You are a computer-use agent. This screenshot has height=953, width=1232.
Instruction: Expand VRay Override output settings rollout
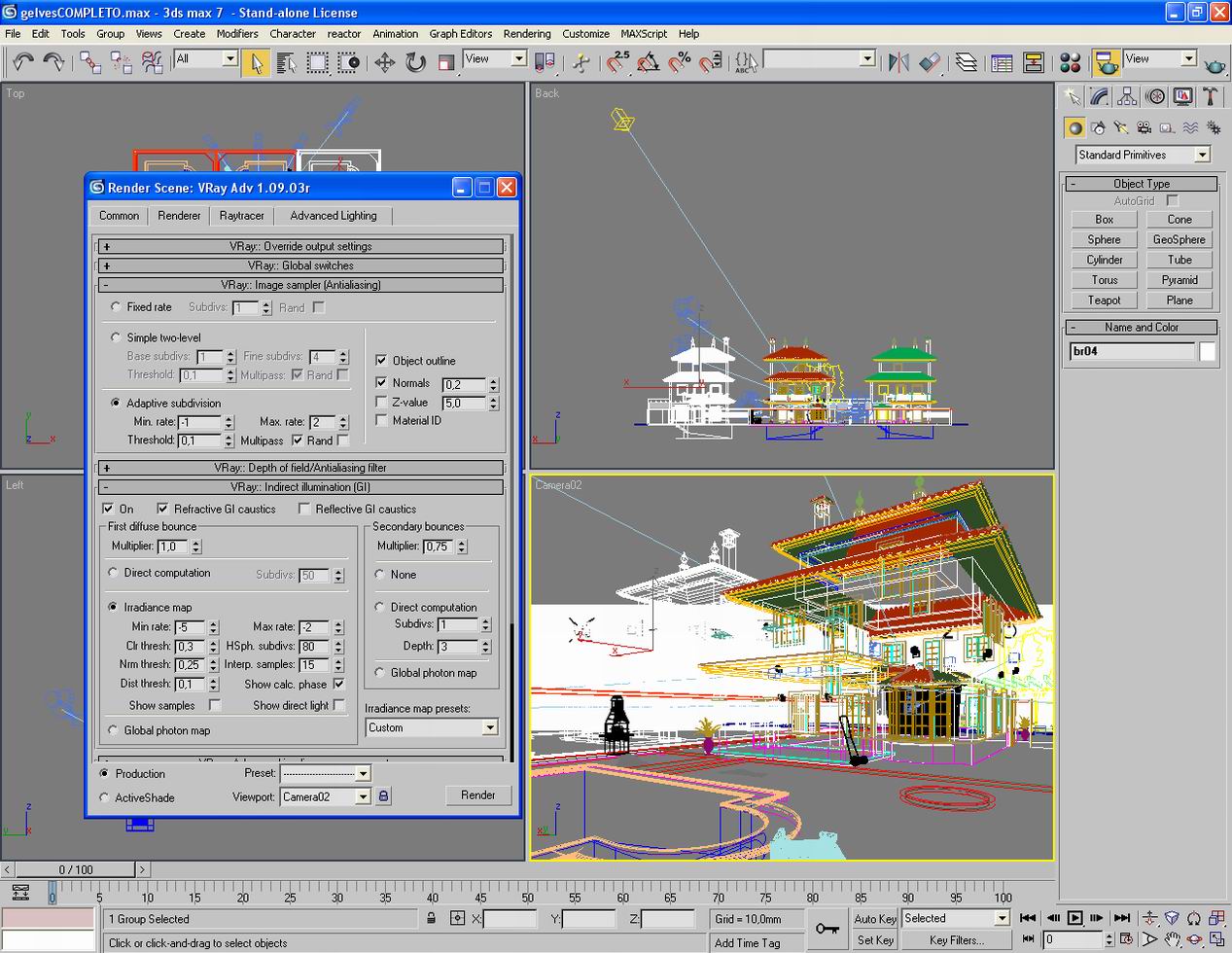300,246
